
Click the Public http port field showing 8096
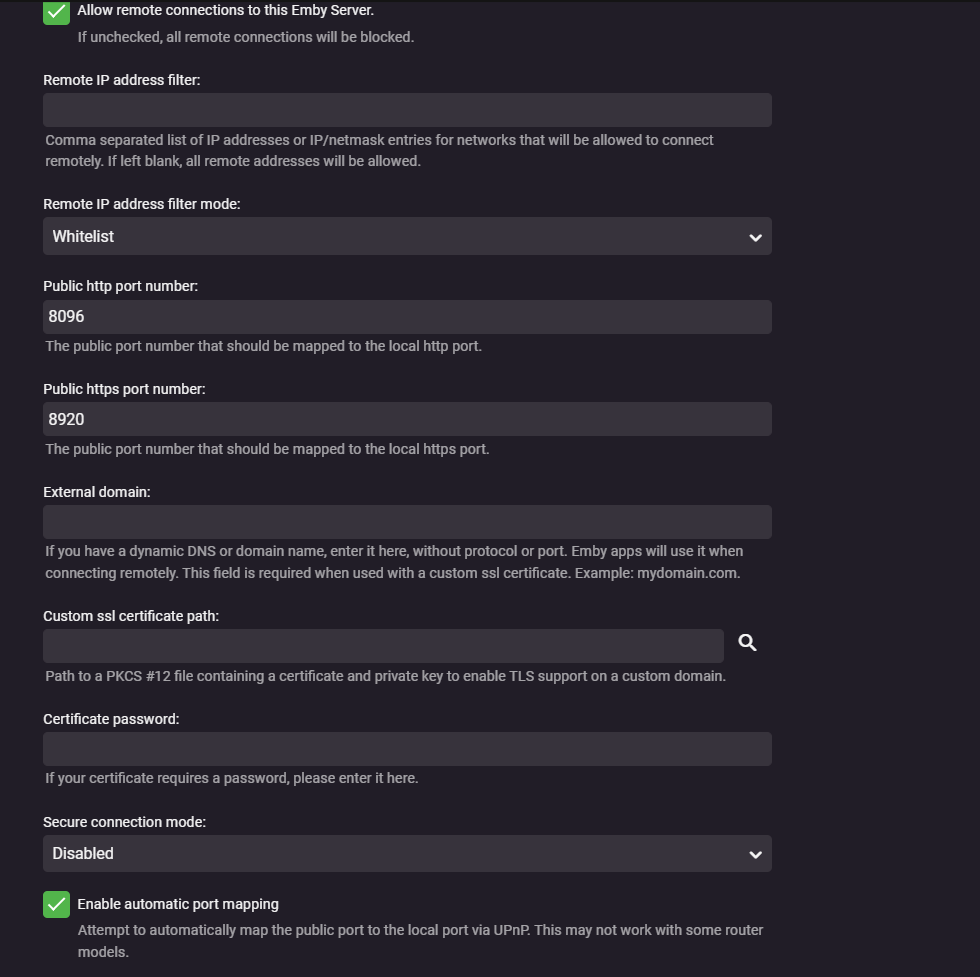[x=407, y=317]
